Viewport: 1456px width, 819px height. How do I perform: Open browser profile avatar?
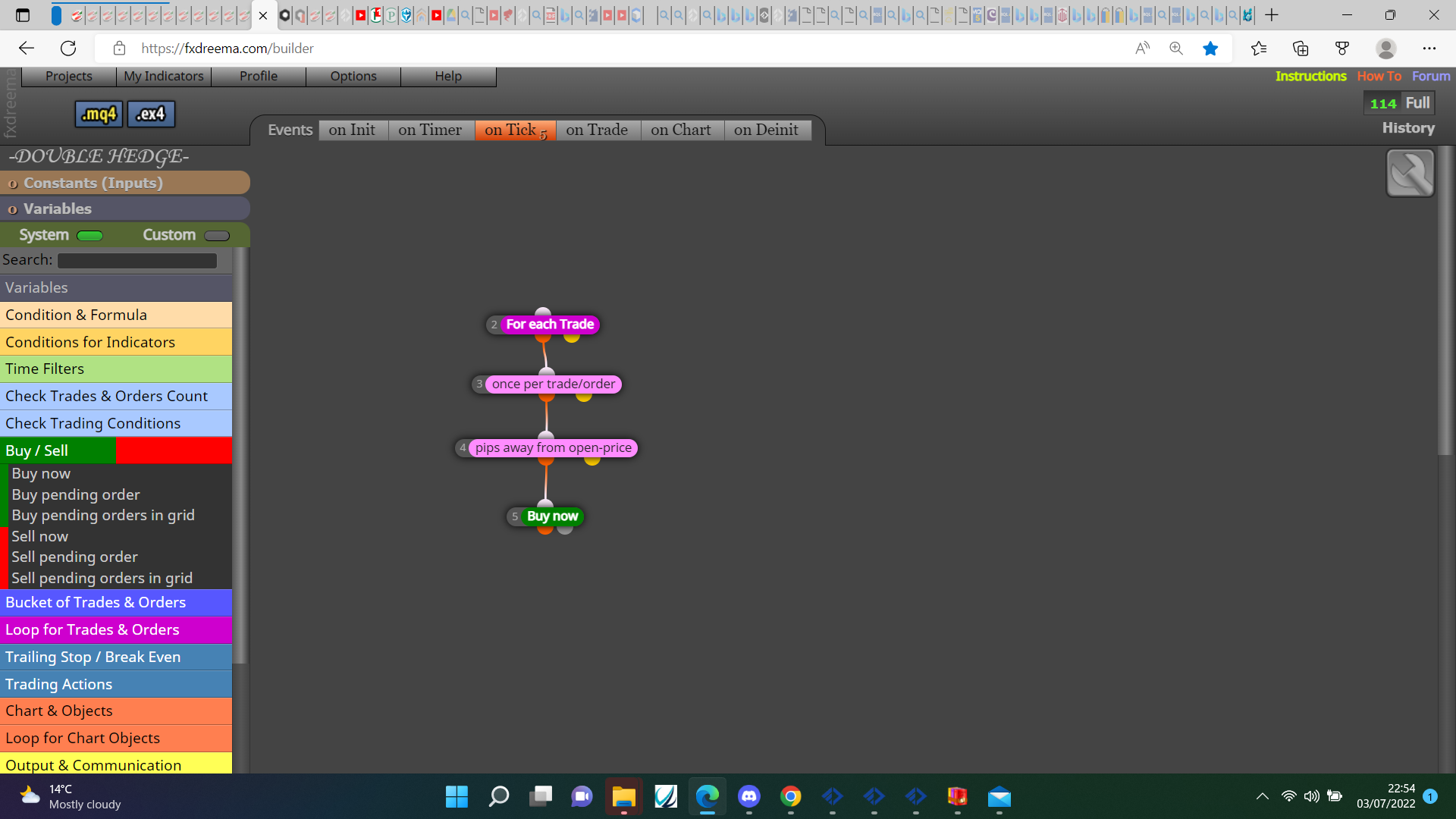click(1386, 49)
